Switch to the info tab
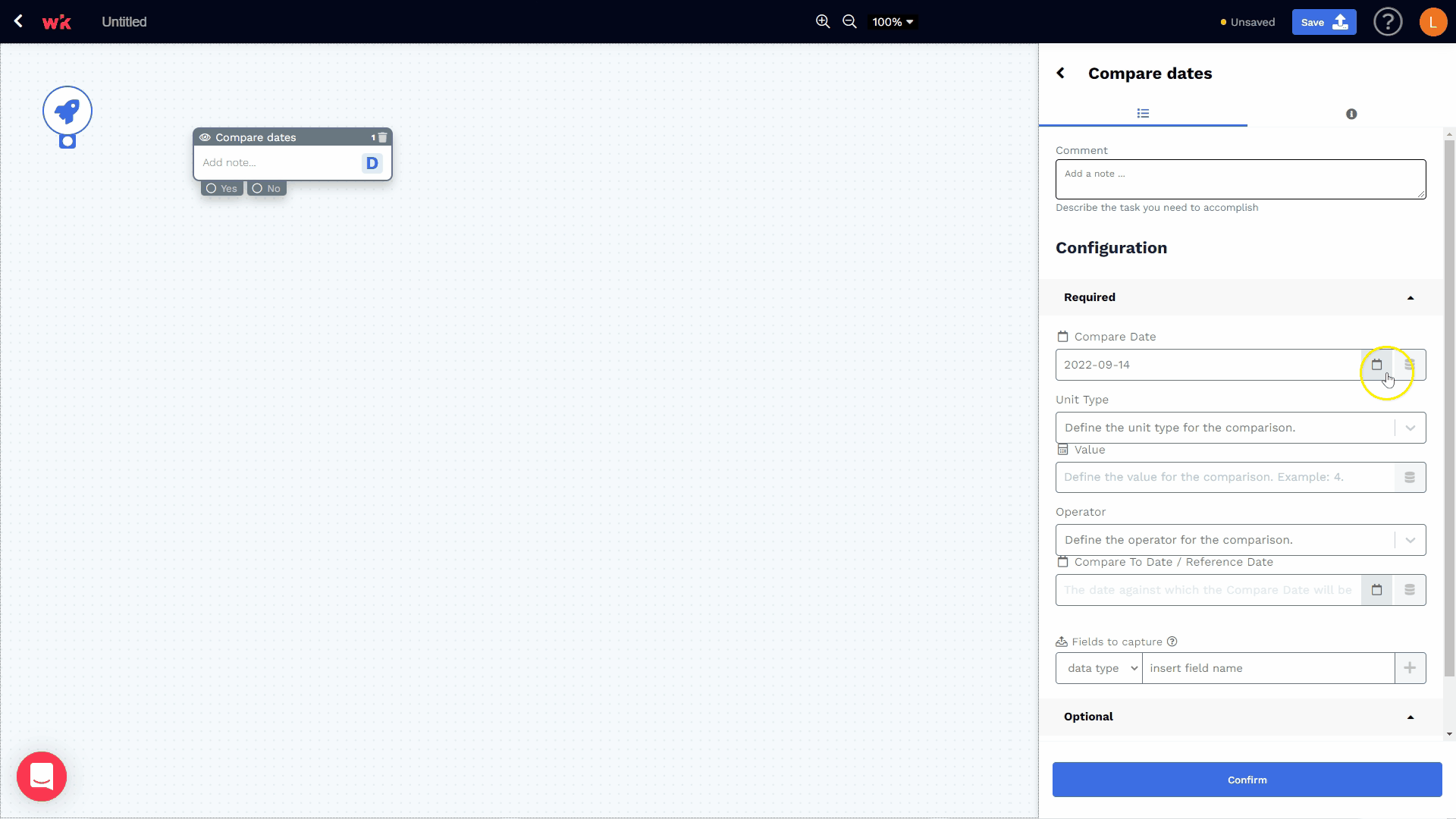 (x=1351, y=114)
